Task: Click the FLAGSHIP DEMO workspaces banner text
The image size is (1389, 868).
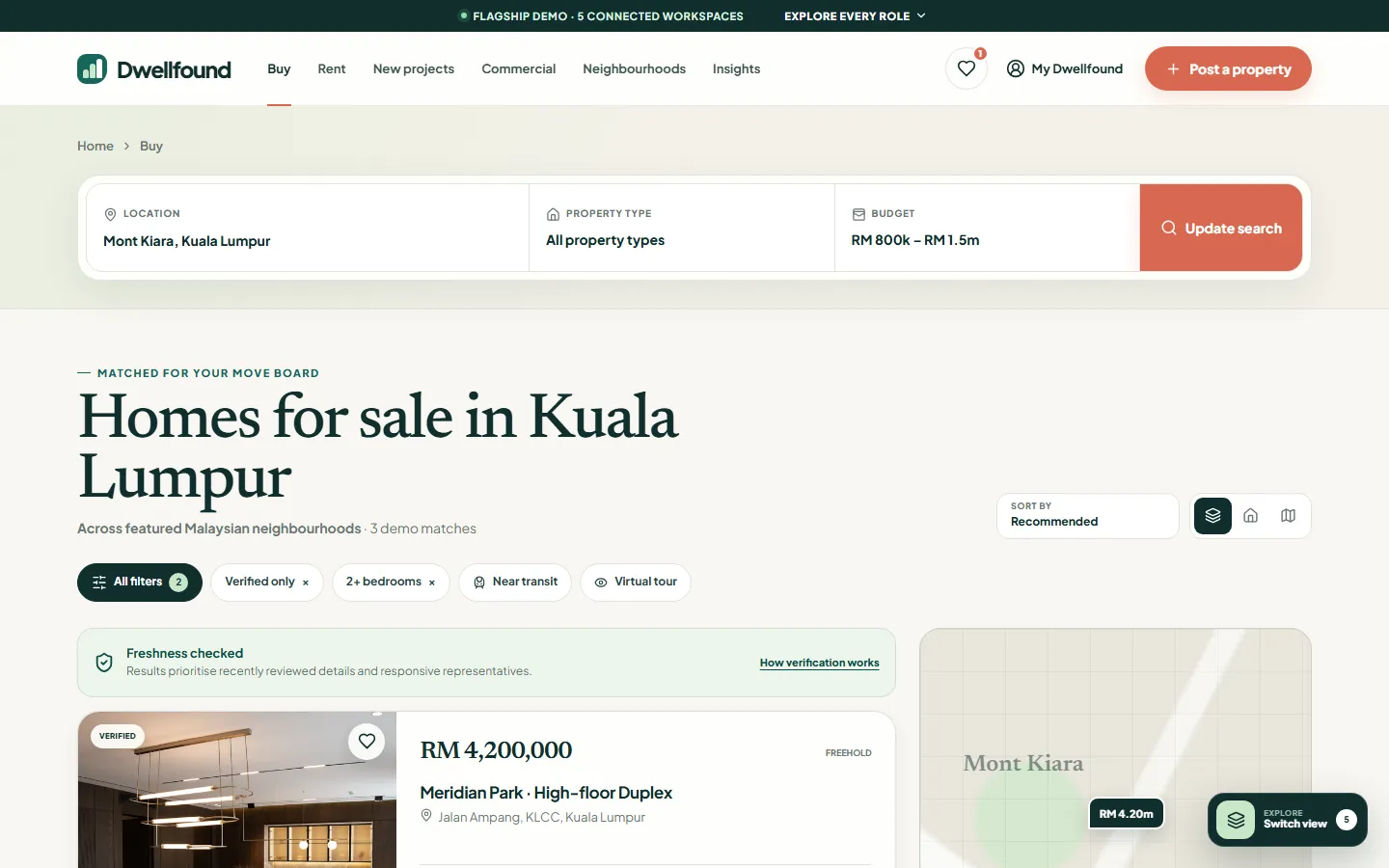Action: pos(608,15)
